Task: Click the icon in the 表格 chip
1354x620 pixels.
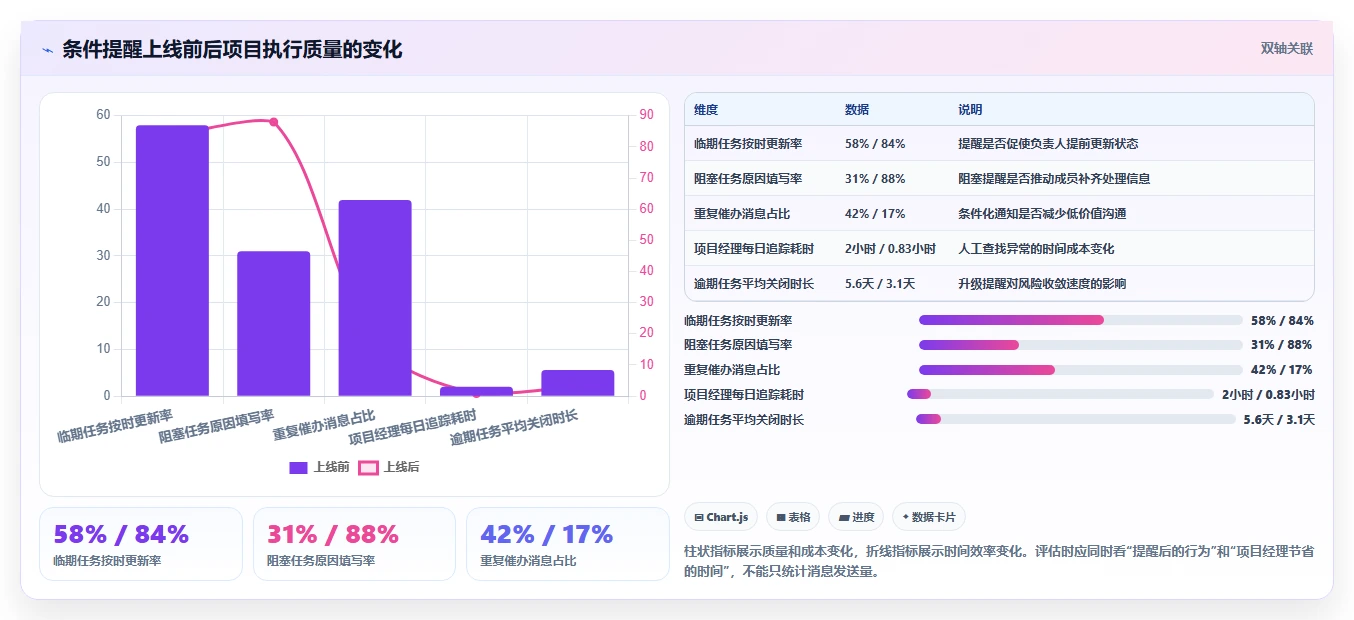Action: 780,518
